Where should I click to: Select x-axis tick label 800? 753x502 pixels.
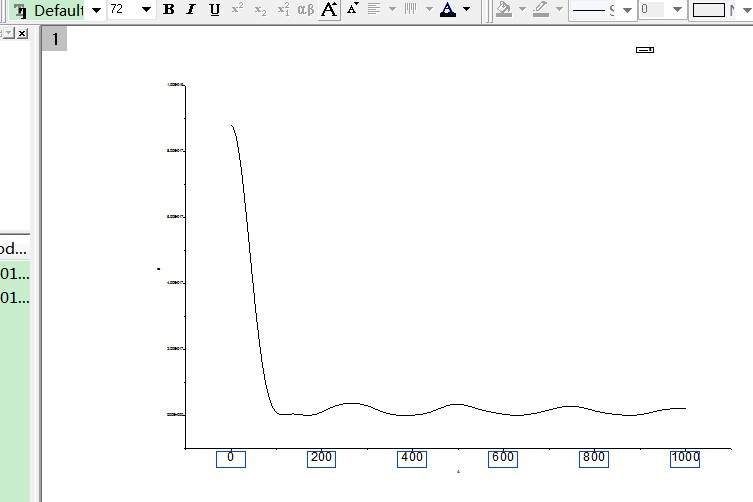point(594,459)
